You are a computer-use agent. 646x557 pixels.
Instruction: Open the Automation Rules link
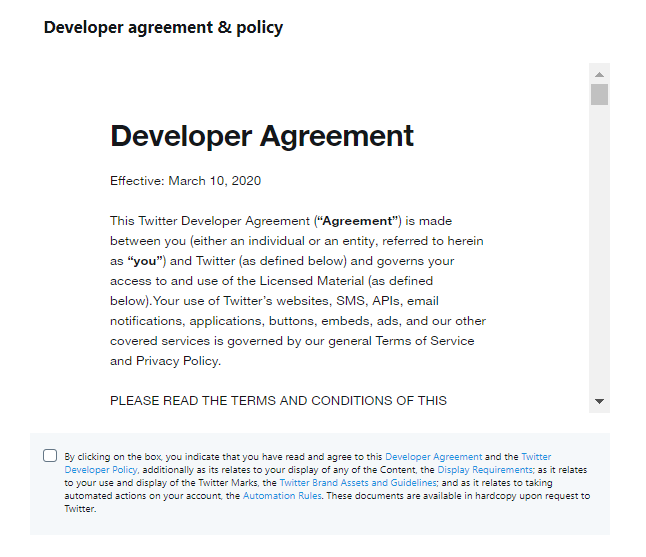click(x=281, y=496)
